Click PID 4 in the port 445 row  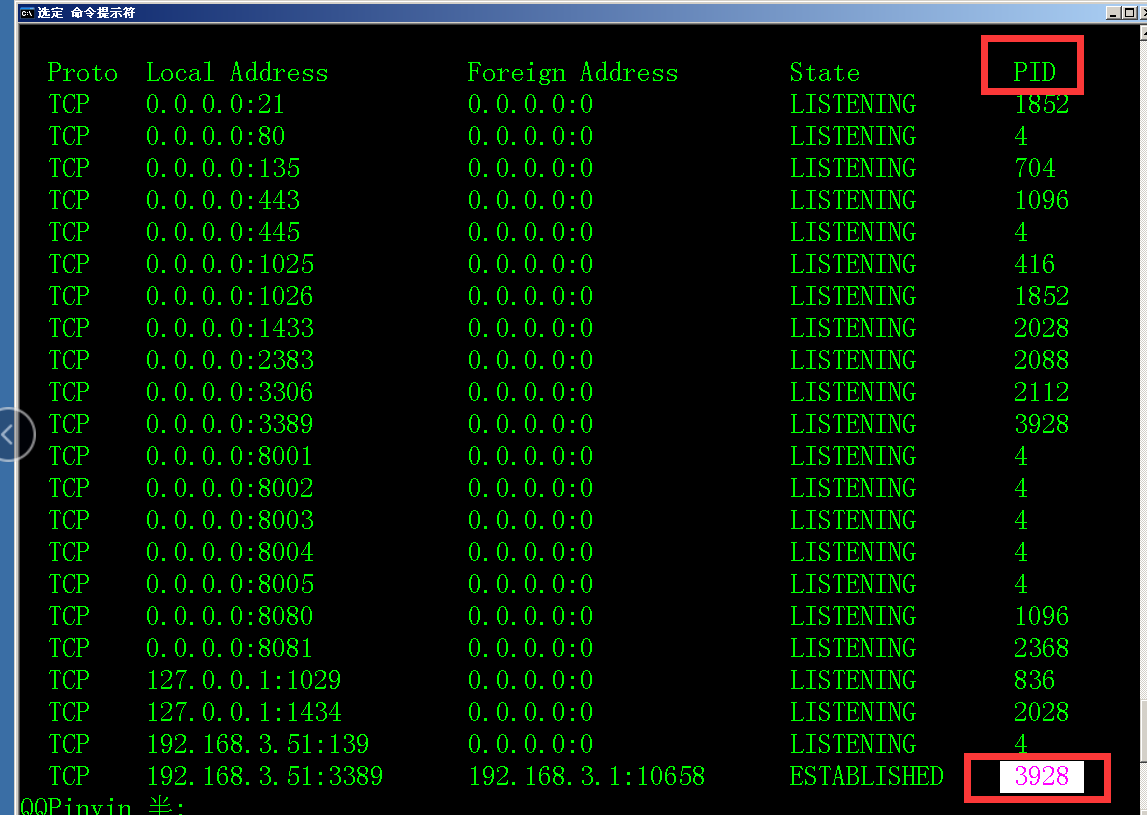1021,233
